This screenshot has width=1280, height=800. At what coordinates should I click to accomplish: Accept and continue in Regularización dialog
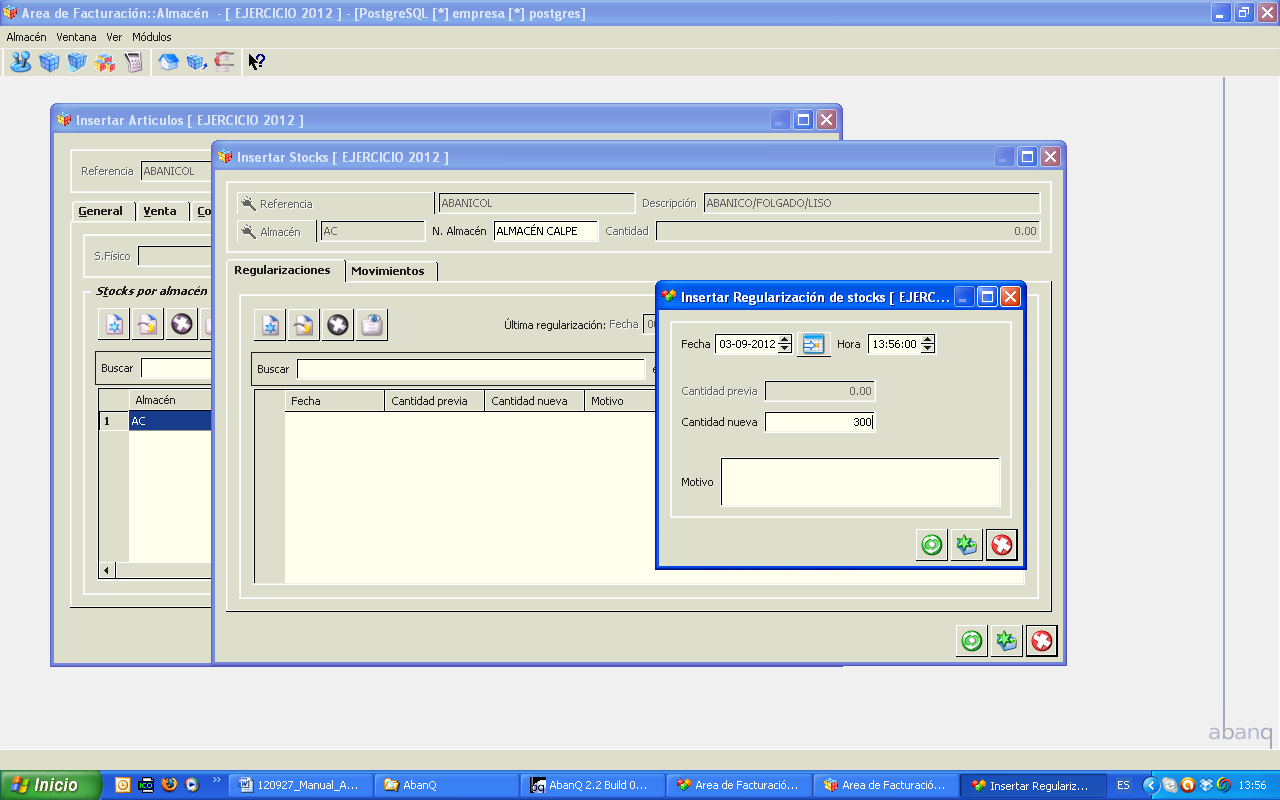tap(932, 545)
